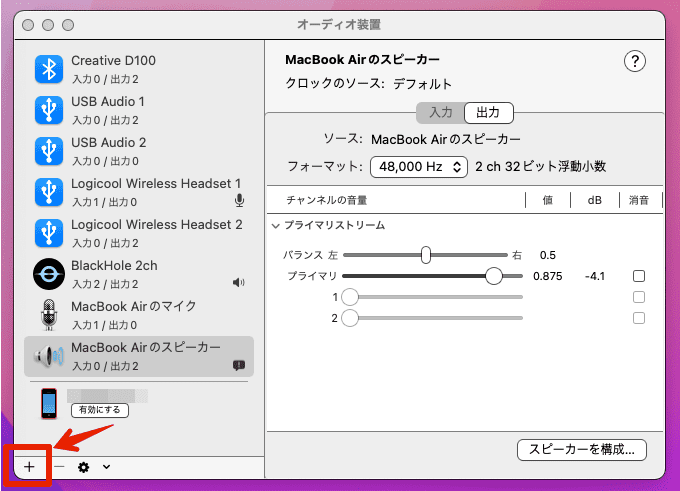
Task: Click the 消音 column header
Action: (639, 200)
